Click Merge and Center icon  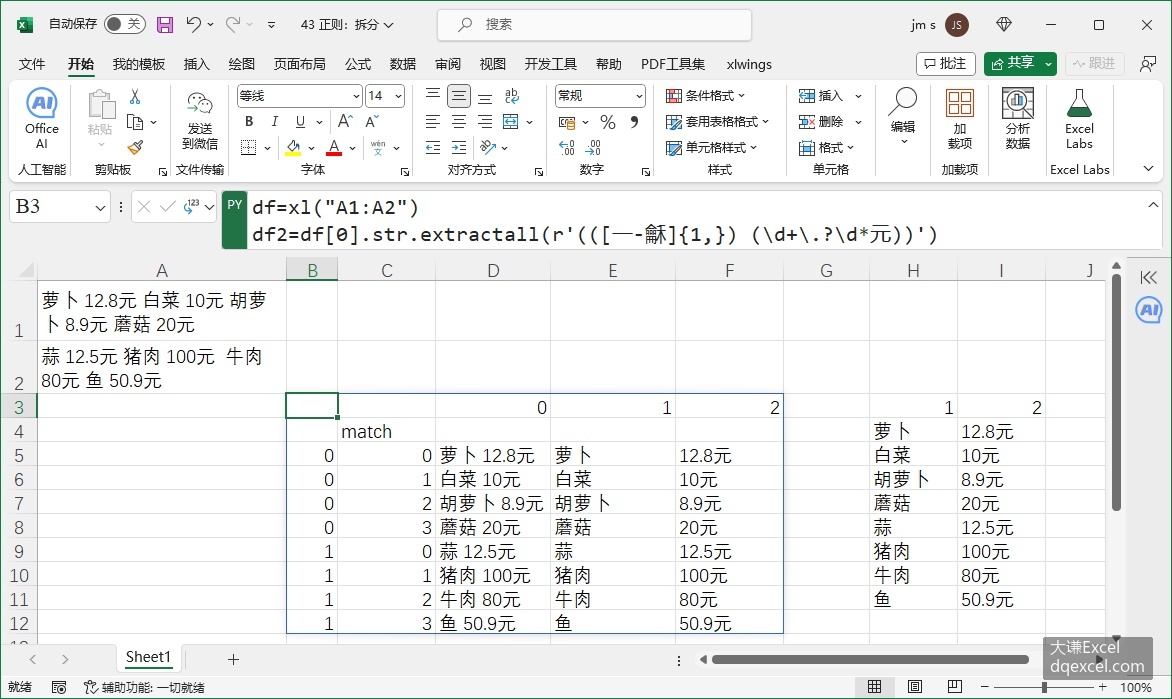[x=511, y=121]
